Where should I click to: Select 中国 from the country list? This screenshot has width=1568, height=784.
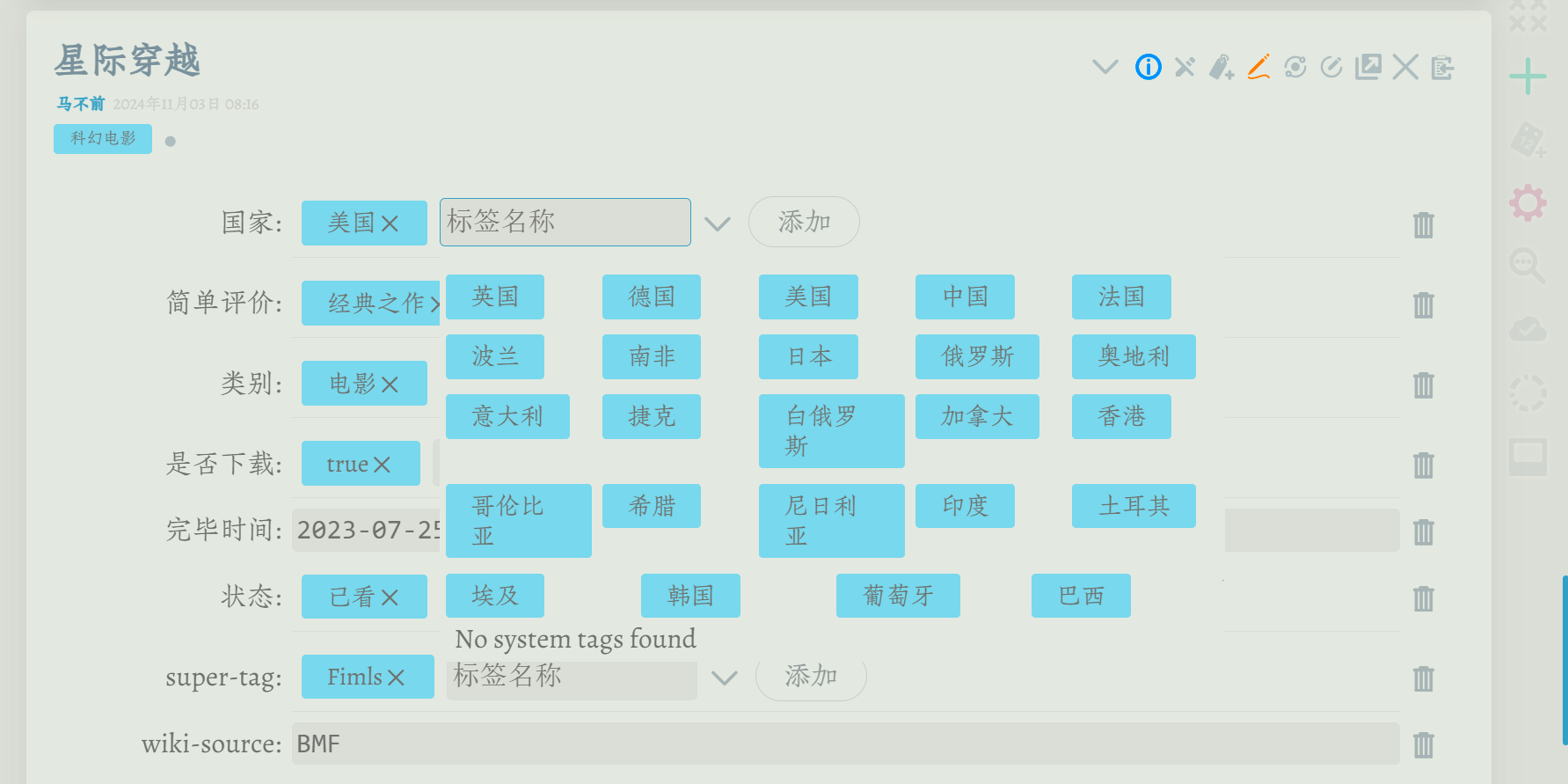[965, 297]
